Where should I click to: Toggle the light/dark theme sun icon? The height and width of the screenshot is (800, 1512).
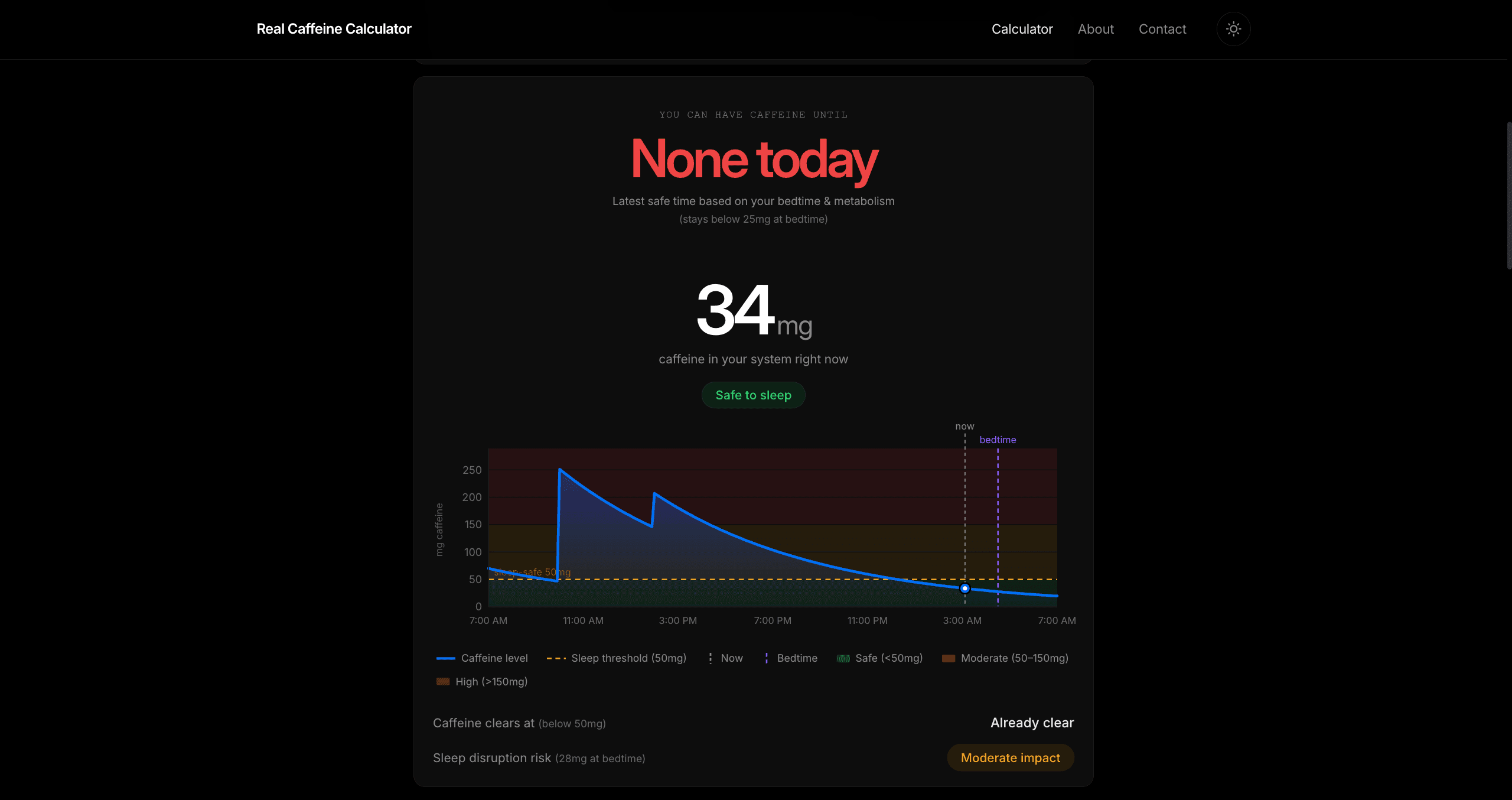1233,29
